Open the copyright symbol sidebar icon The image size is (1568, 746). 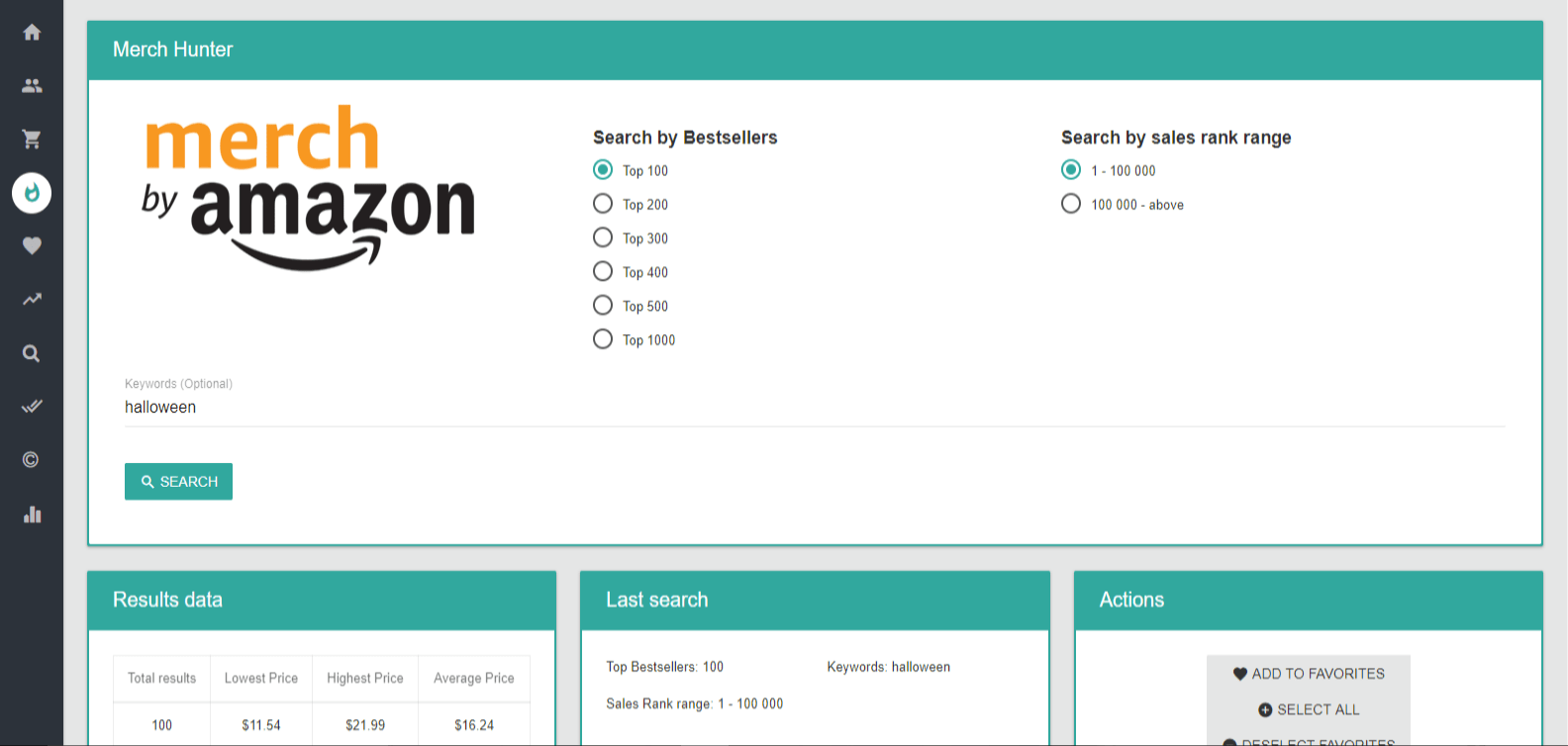click(x=32, y=460)
